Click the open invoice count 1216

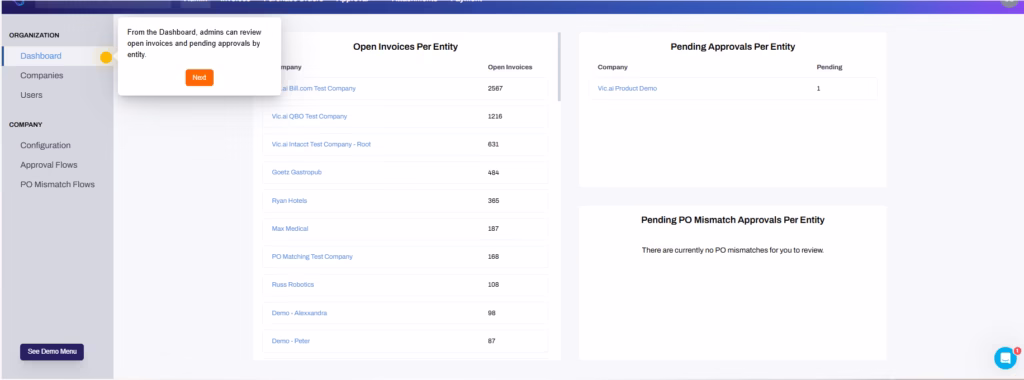[495, 116]
